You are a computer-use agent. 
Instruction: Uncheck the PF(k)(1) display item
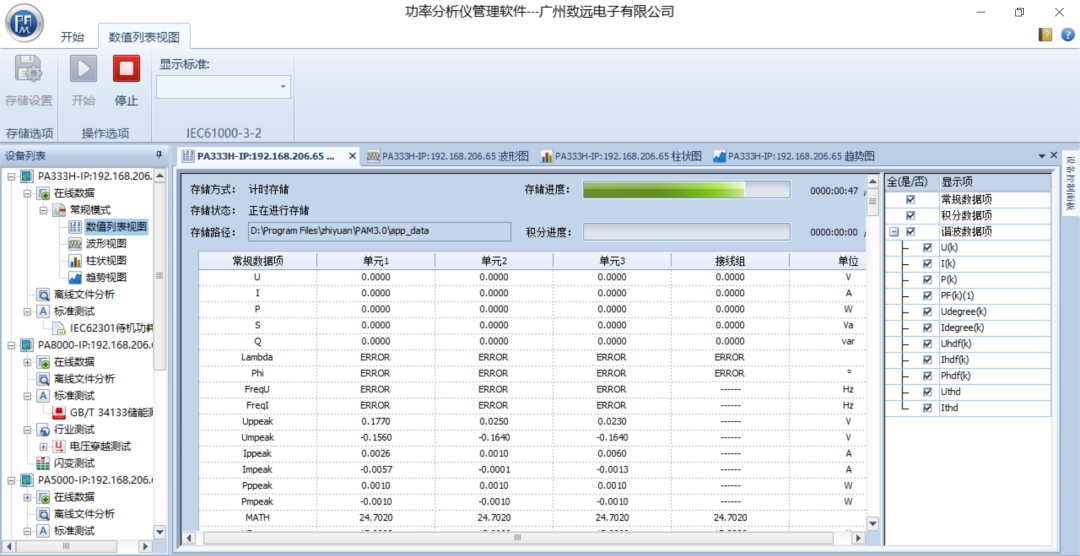(x=928, y=296)
